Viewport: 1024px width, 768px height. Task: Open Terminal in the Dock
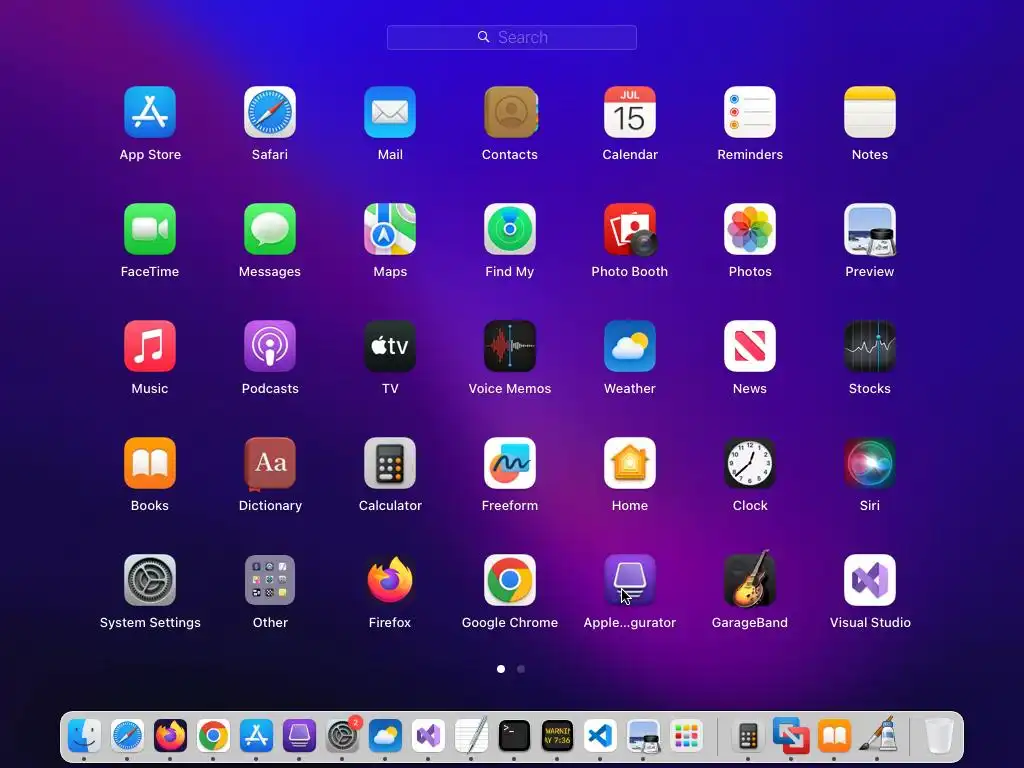point(514,736)
